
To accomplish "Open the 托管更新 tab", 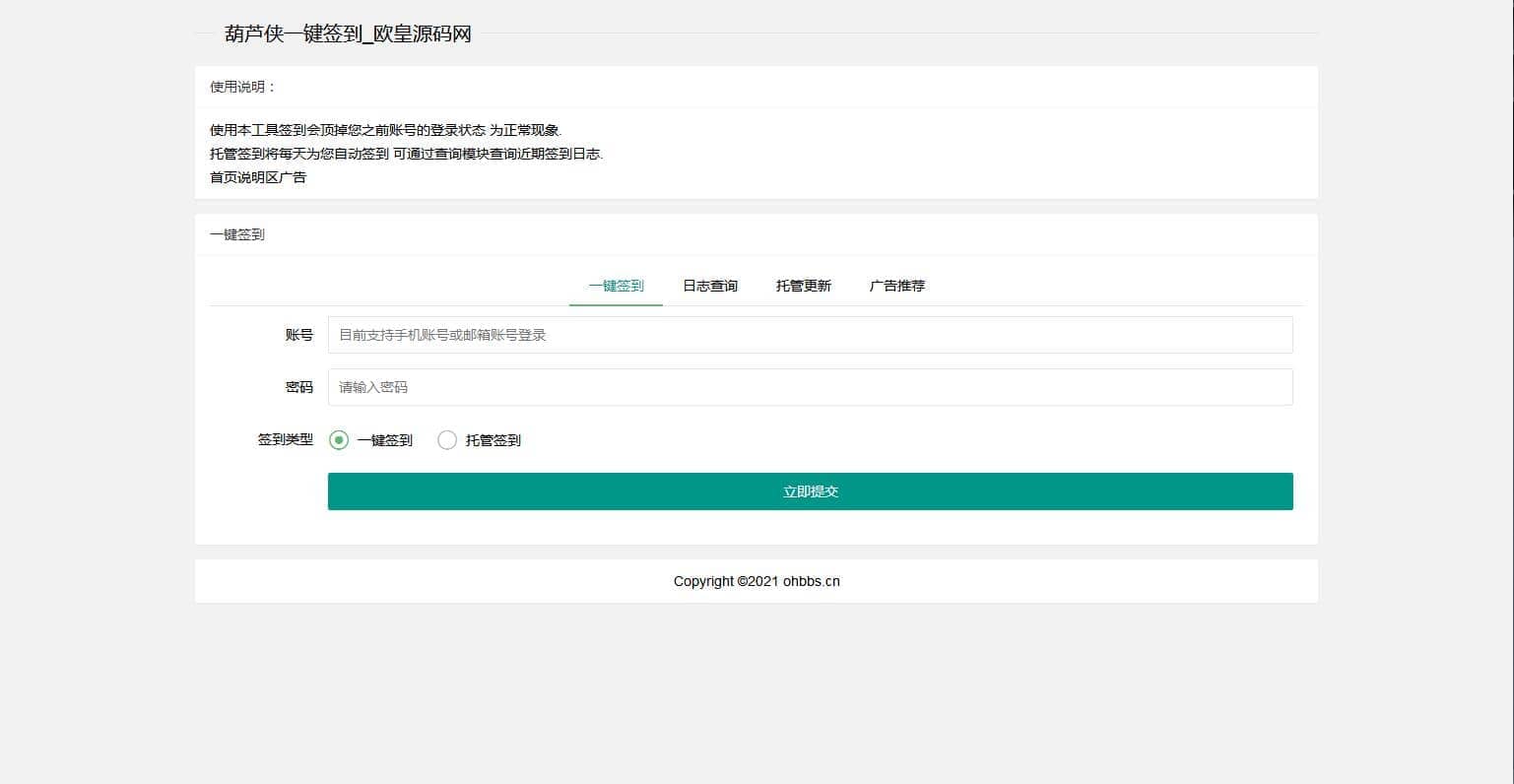I will pos(803,286).
